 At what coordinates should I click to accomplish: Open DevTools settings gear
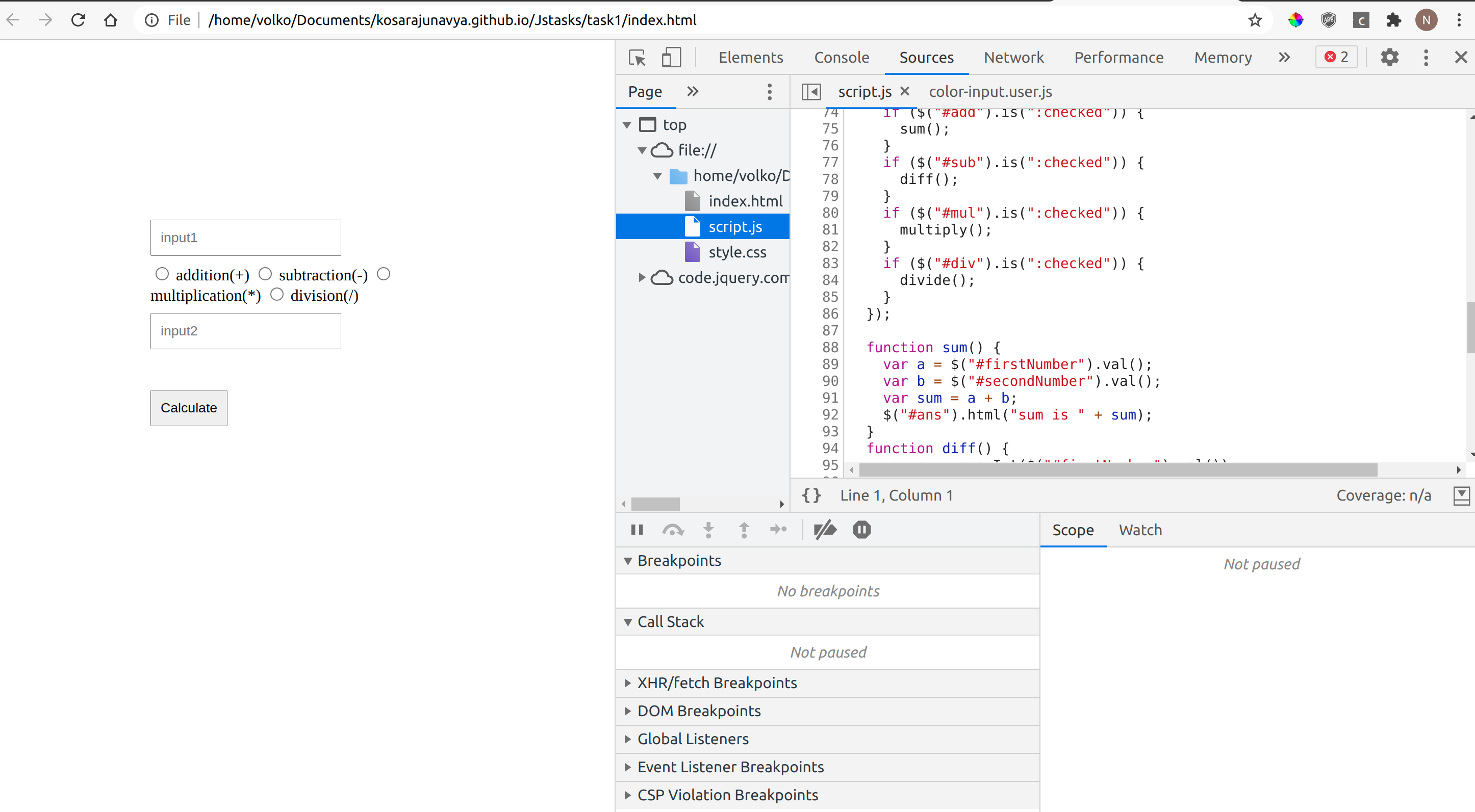click(x=1390, y=57)
